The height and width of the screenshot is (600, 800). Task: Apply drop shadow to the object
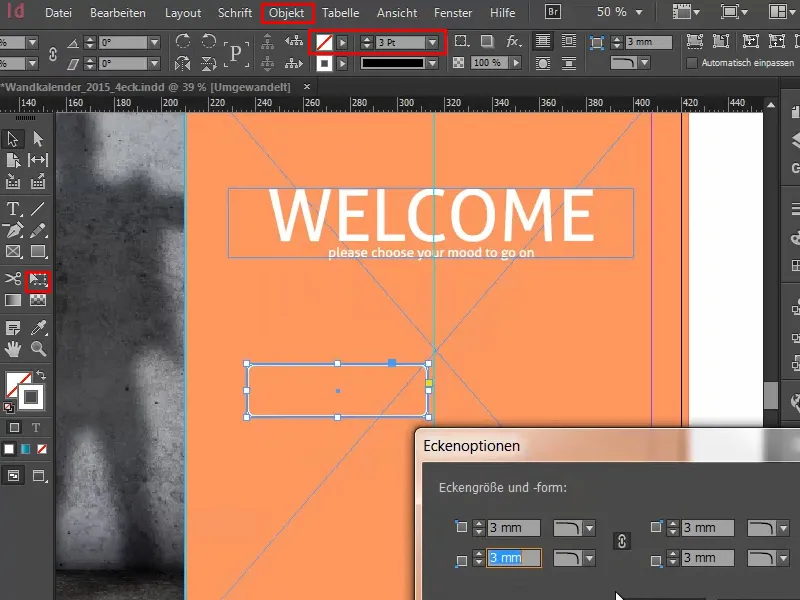487,41
